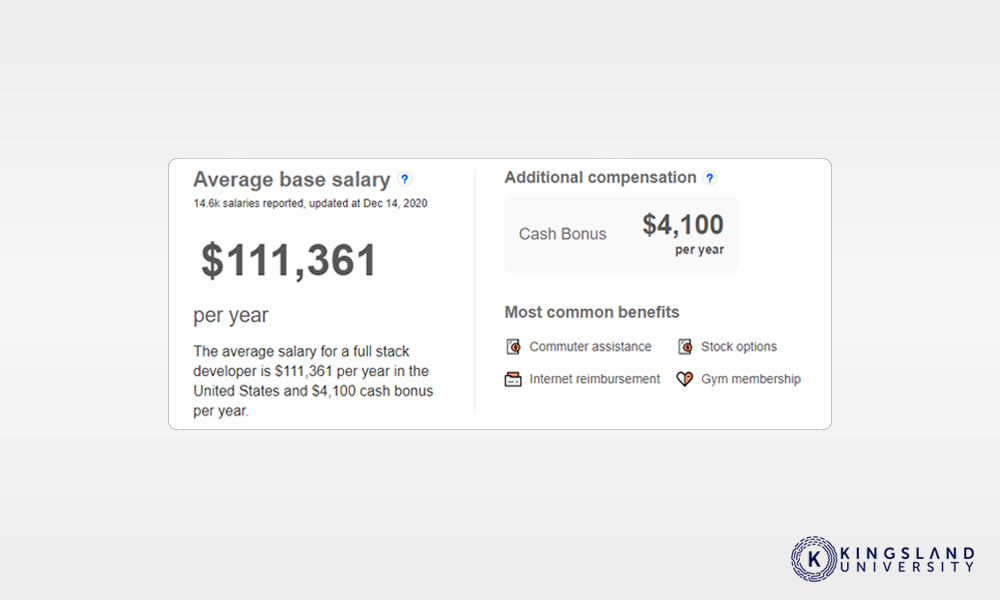
Task: Select the 14.6k salaries reported text
Action: pos(310,203)
